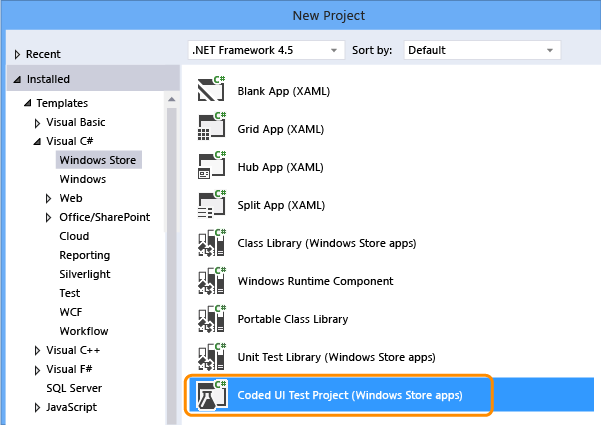Select the Reporting tree item
The width and height of the screenshot is (601, 425).
click(x=85, y=255)
